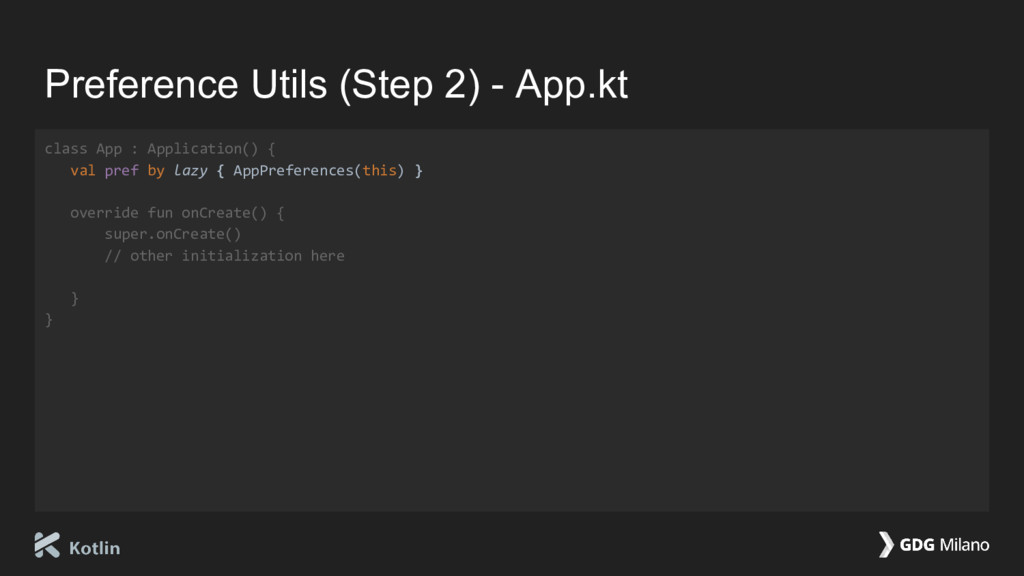Click the override fun onCreate line
The height and width of the screenshot is (576, 1024).
point(177,213)
